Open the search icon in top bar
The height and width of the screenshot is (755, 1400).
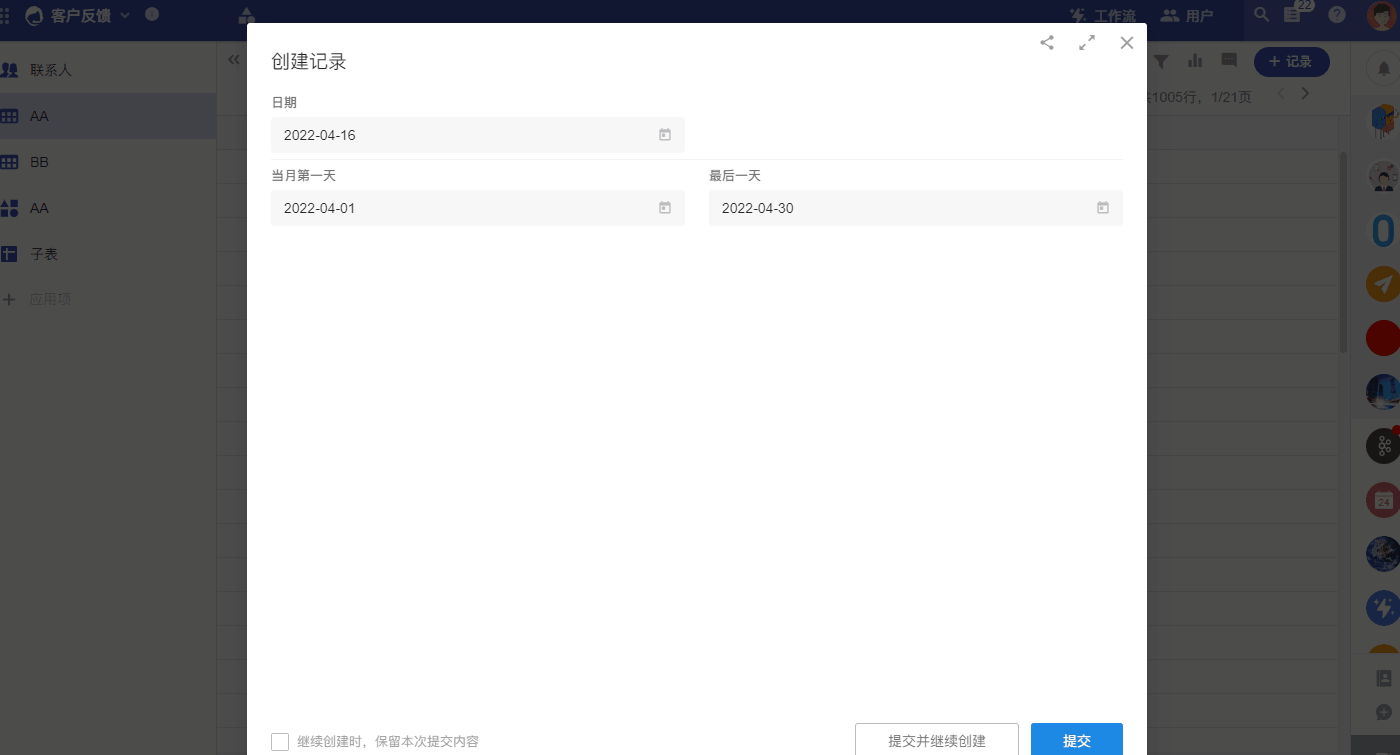[x=1262, y=15]
